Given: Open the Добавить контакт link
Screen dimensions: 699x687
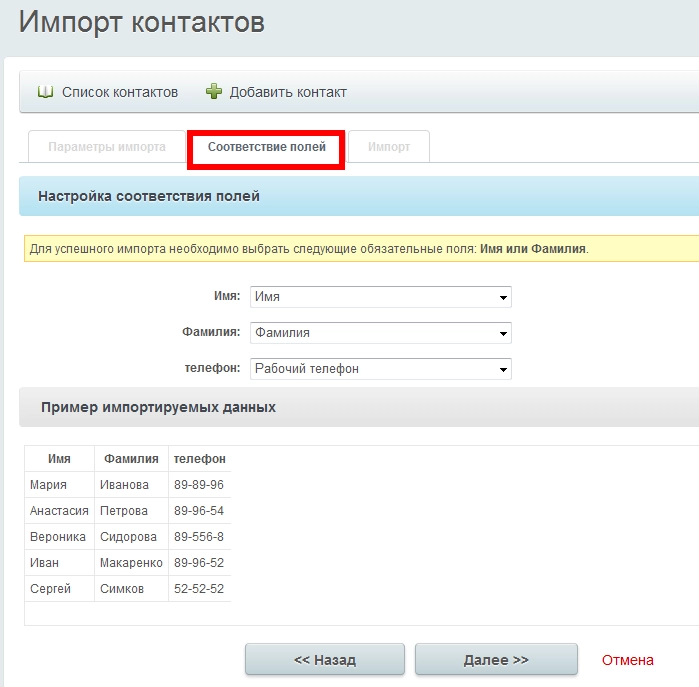Looking at the screenshot, I should pos(288,92).
